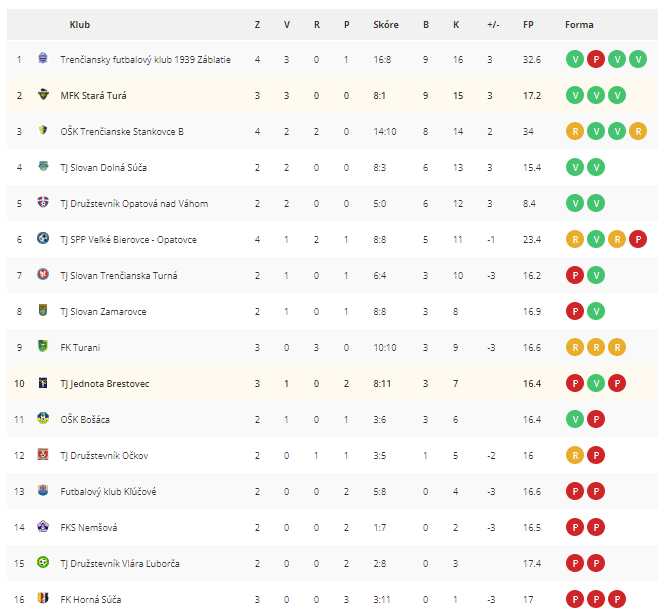Click the first orange R badge for FK Turani

click(575, 347)
